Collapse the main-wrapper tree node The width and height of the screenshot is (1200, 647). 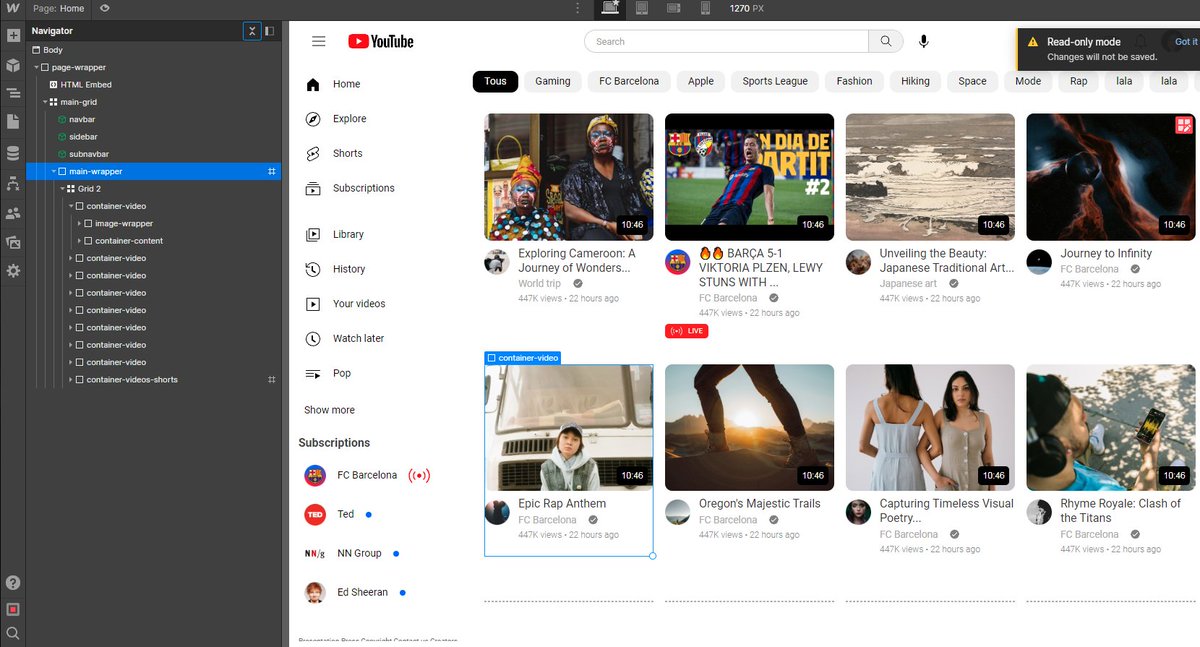(x=54, y=171)
